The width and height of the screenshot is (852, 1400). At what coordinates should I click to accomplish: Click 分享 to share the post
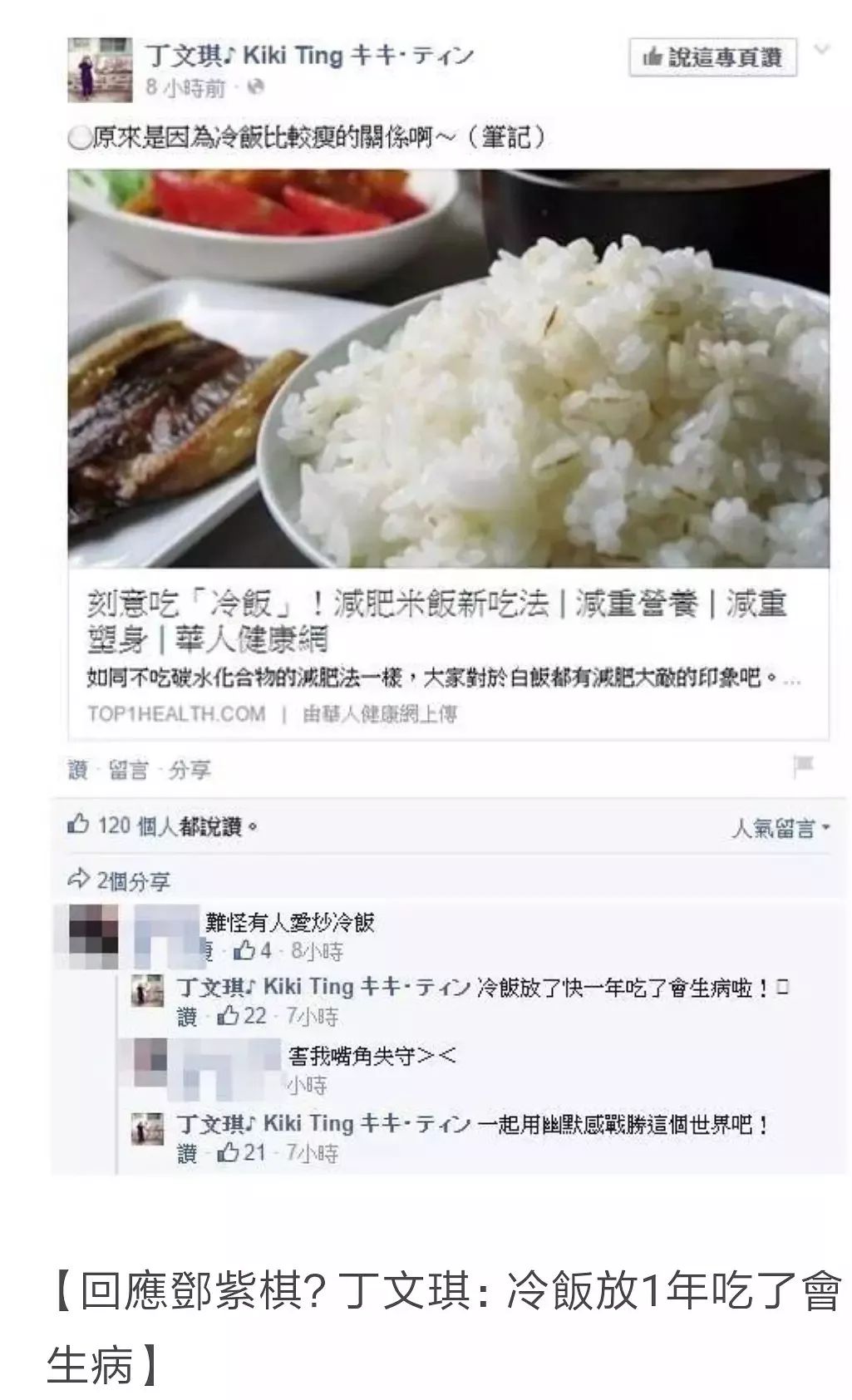190,771
